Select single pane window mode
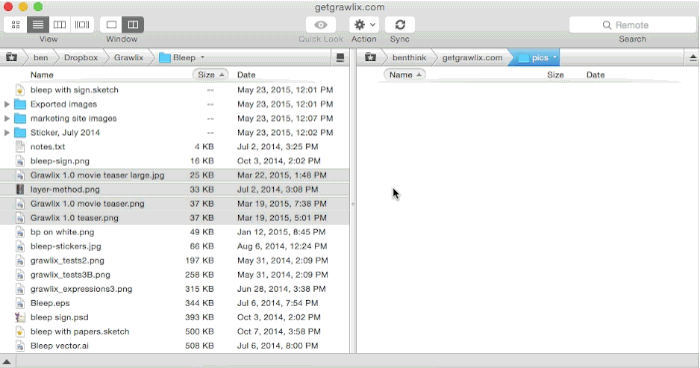This screenshot has width=700, height=368. point(112,25)
